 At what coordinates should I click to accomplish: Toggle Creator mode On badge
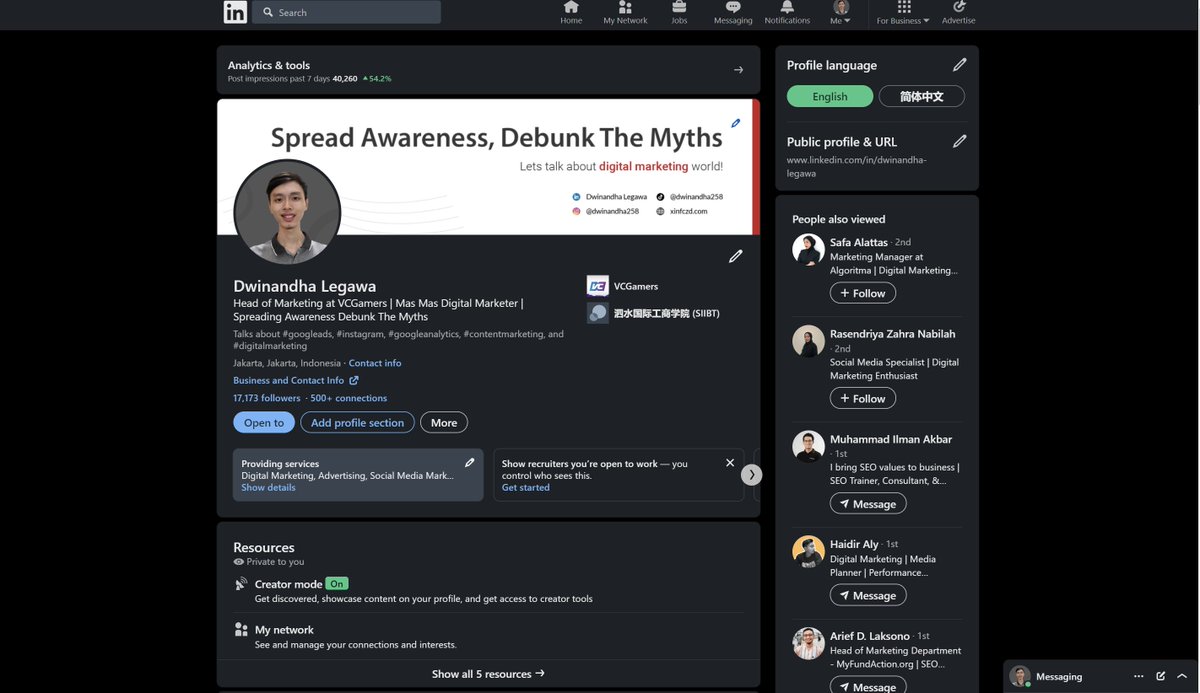click(x=337, y=584)
